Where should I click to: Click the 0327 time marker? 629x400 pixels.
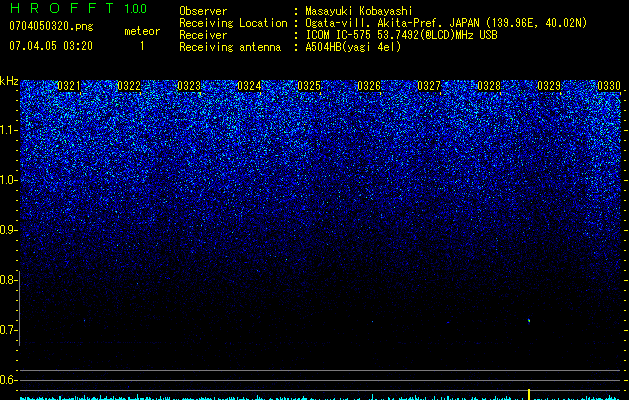[429, 86]
